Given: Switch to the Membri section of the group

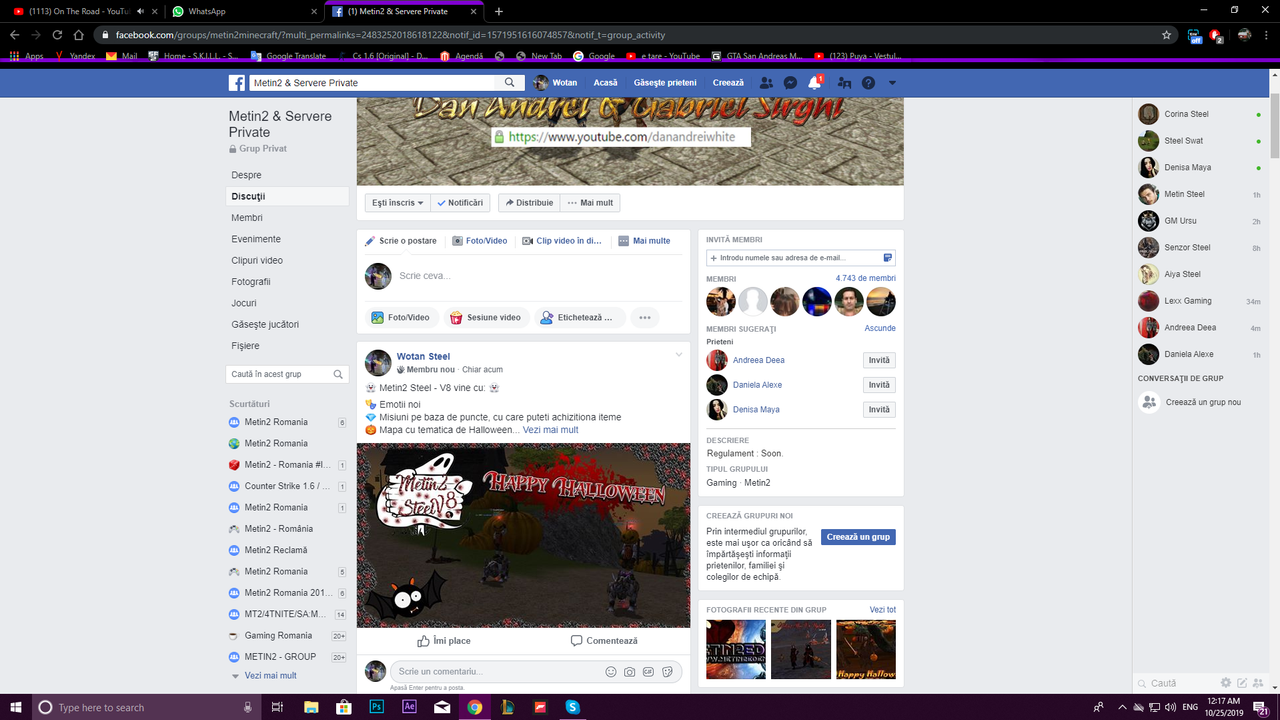Looking at the screenshot, I should coord(246,217).
